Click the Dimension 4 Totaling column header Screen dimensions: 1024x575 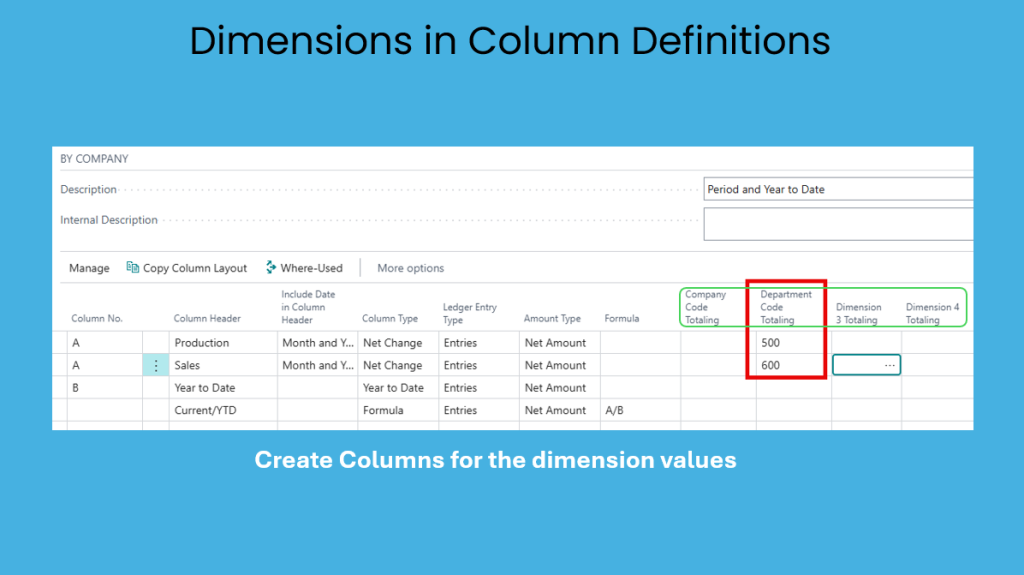pyautogui.click(x=932, y=313)
